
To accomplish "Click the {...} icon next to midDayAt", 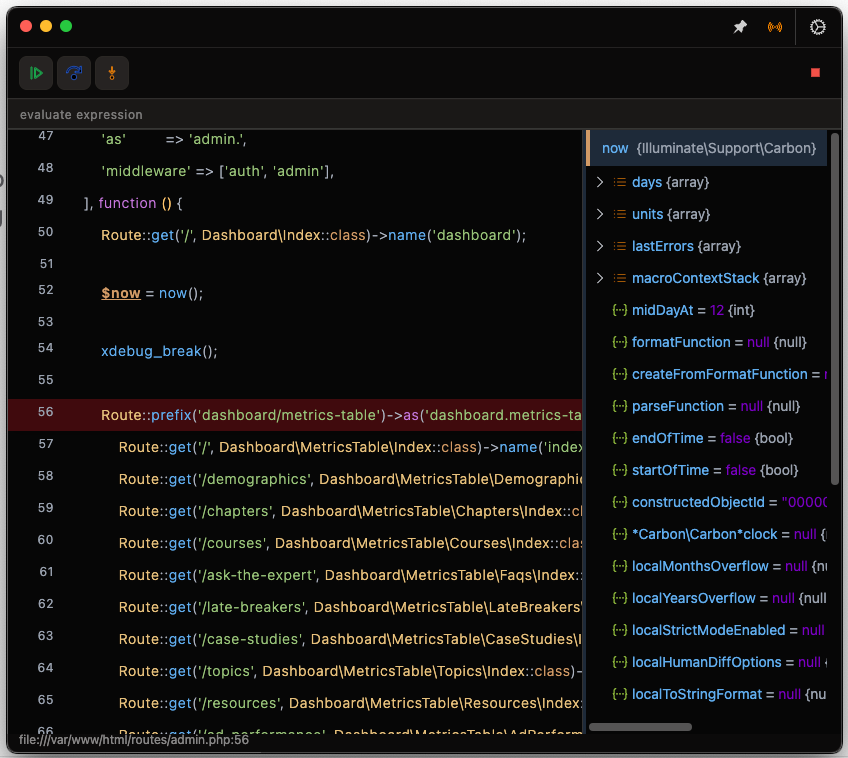I will coord(619,310).
